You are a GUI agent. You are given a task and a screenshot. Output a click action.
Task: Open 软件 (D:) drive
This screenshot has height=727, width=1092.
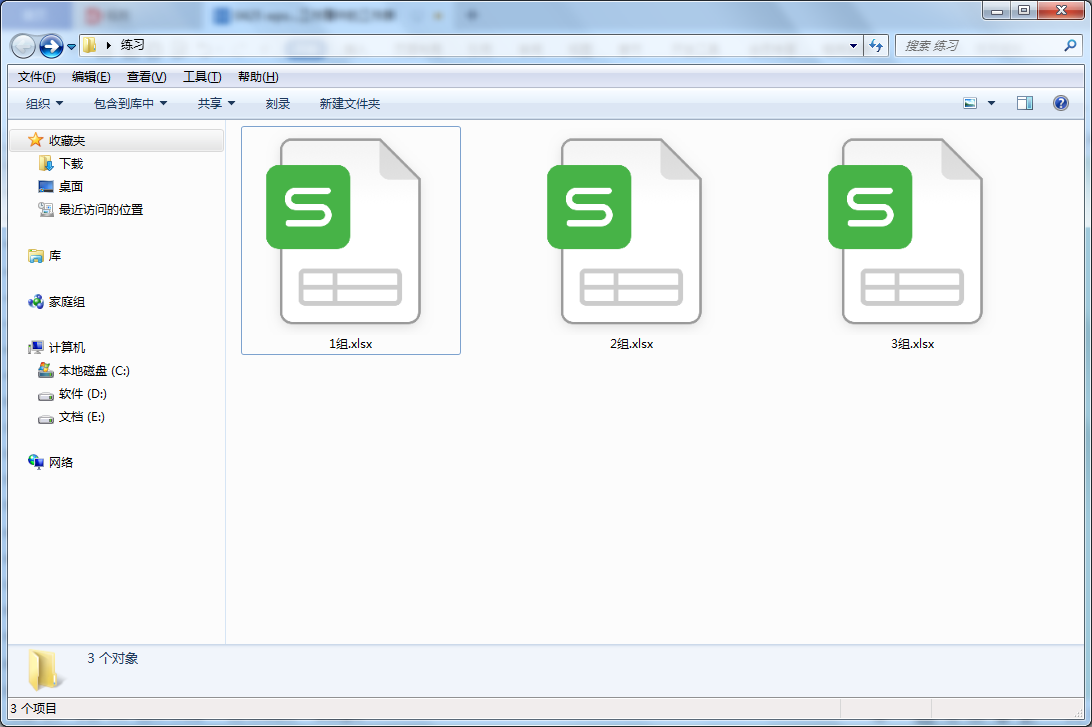click(x=83, y=394)
